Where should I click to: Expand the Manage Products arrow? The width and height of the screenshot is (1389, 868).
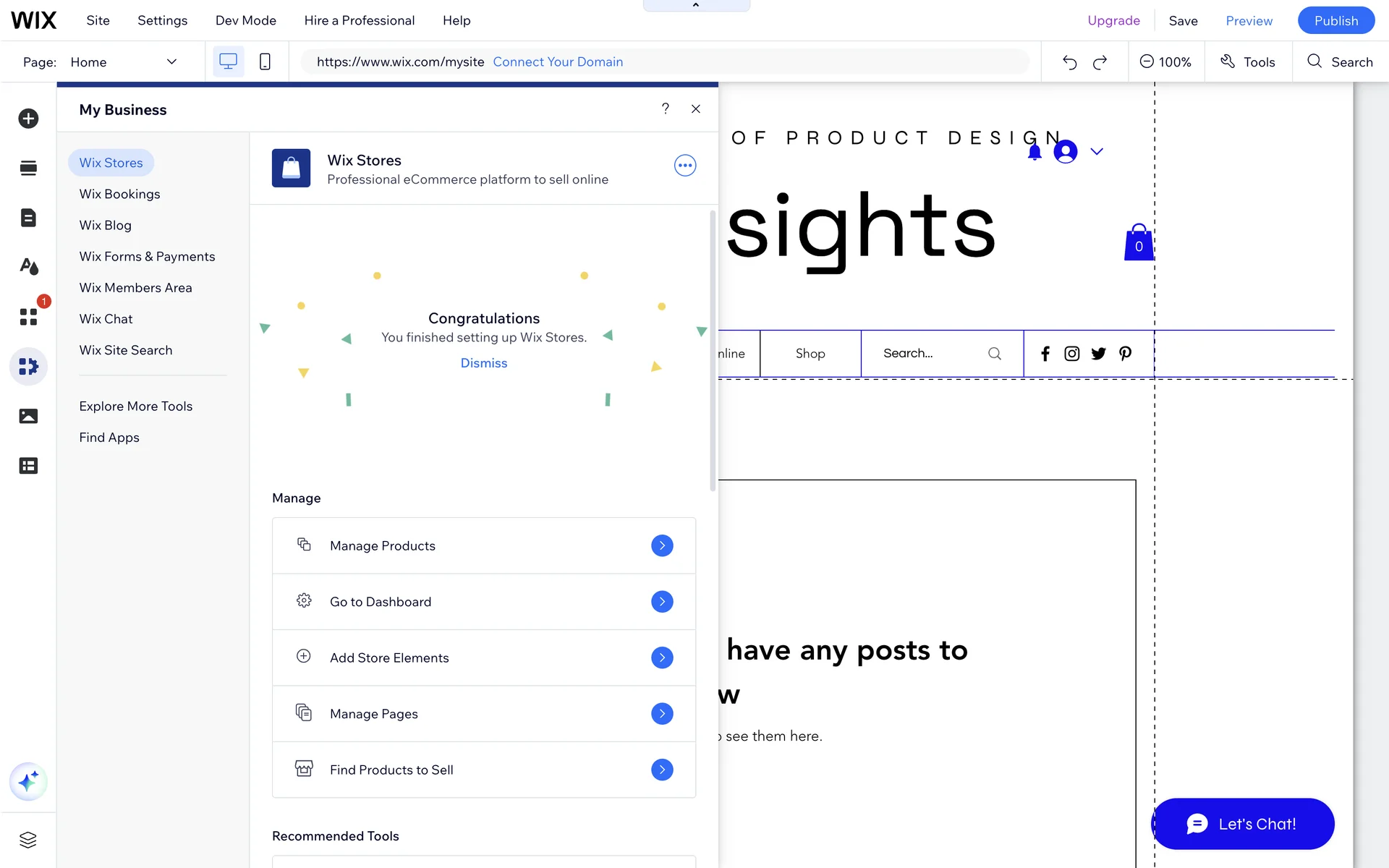[661, 545]
